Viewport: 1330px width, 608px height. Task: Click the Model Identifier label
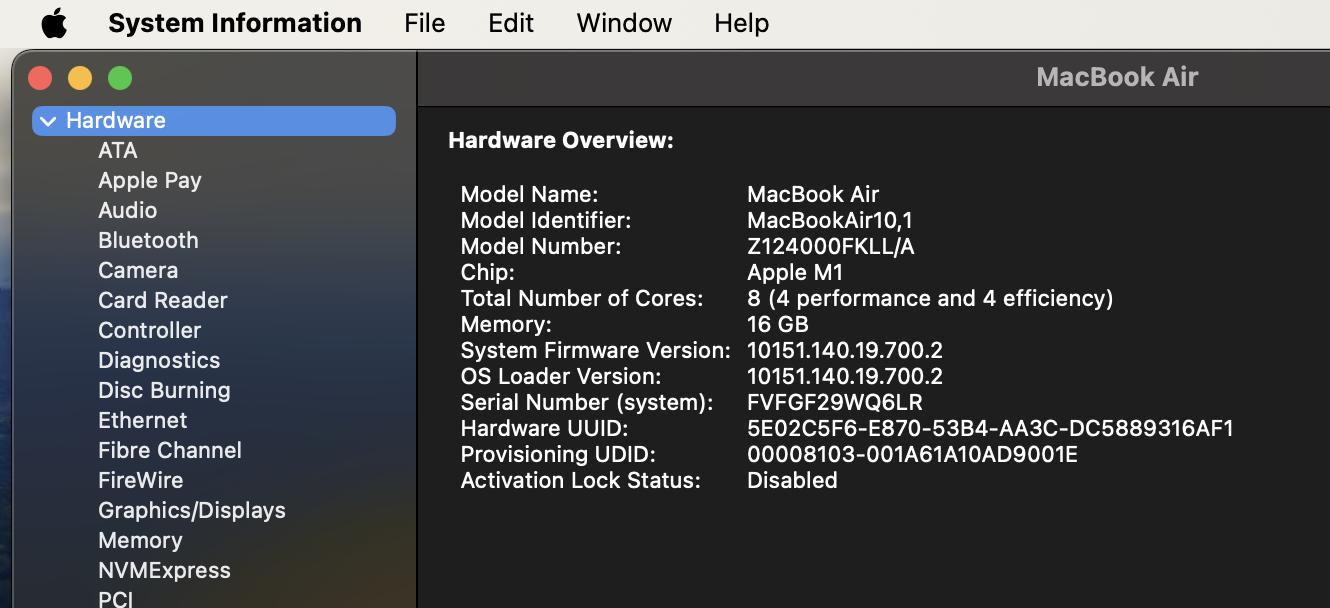pos(546,220)
